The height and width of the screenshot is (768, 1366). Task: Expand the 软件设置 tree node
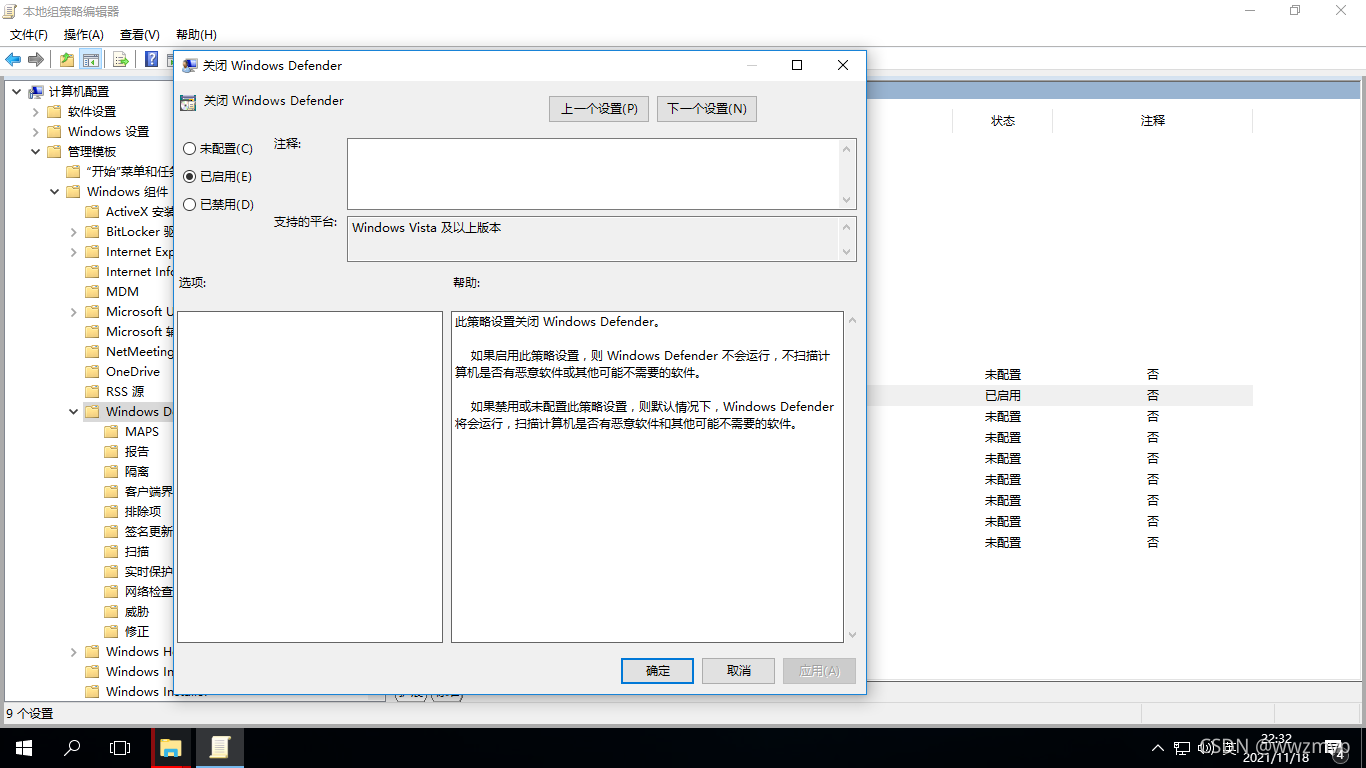36,112
